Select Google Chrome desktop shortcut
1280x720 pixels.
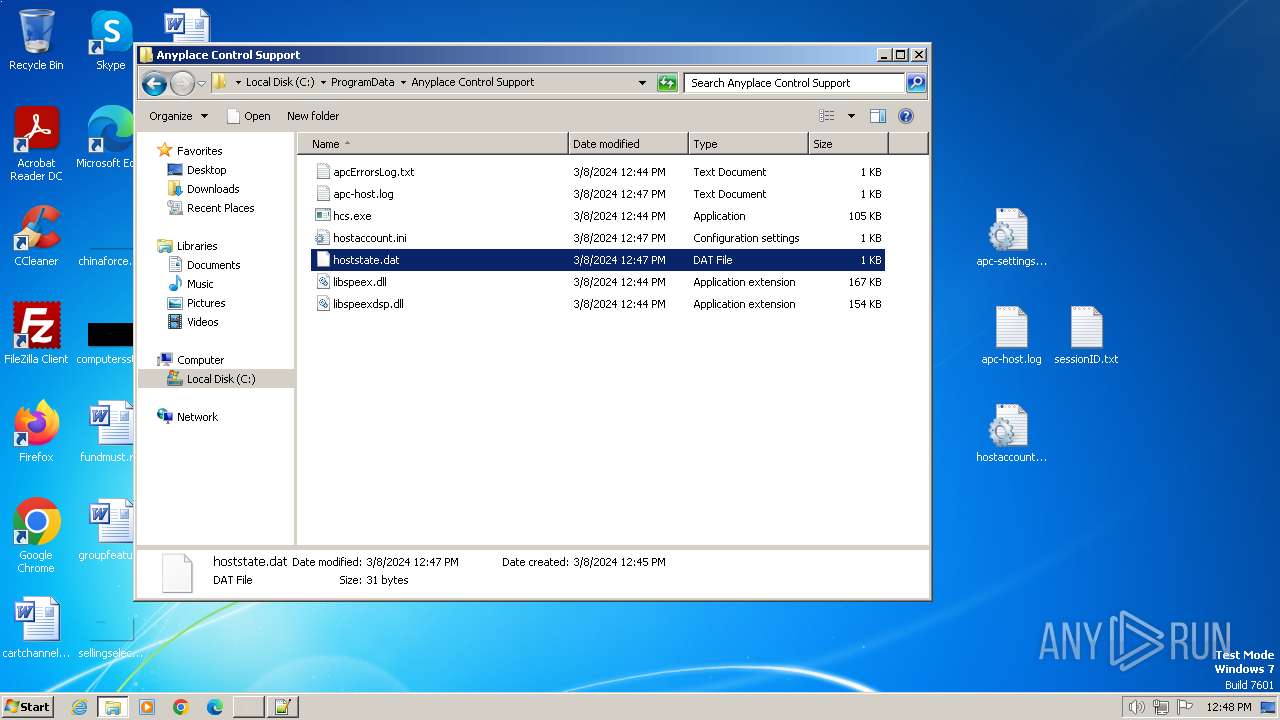point(36,536)
